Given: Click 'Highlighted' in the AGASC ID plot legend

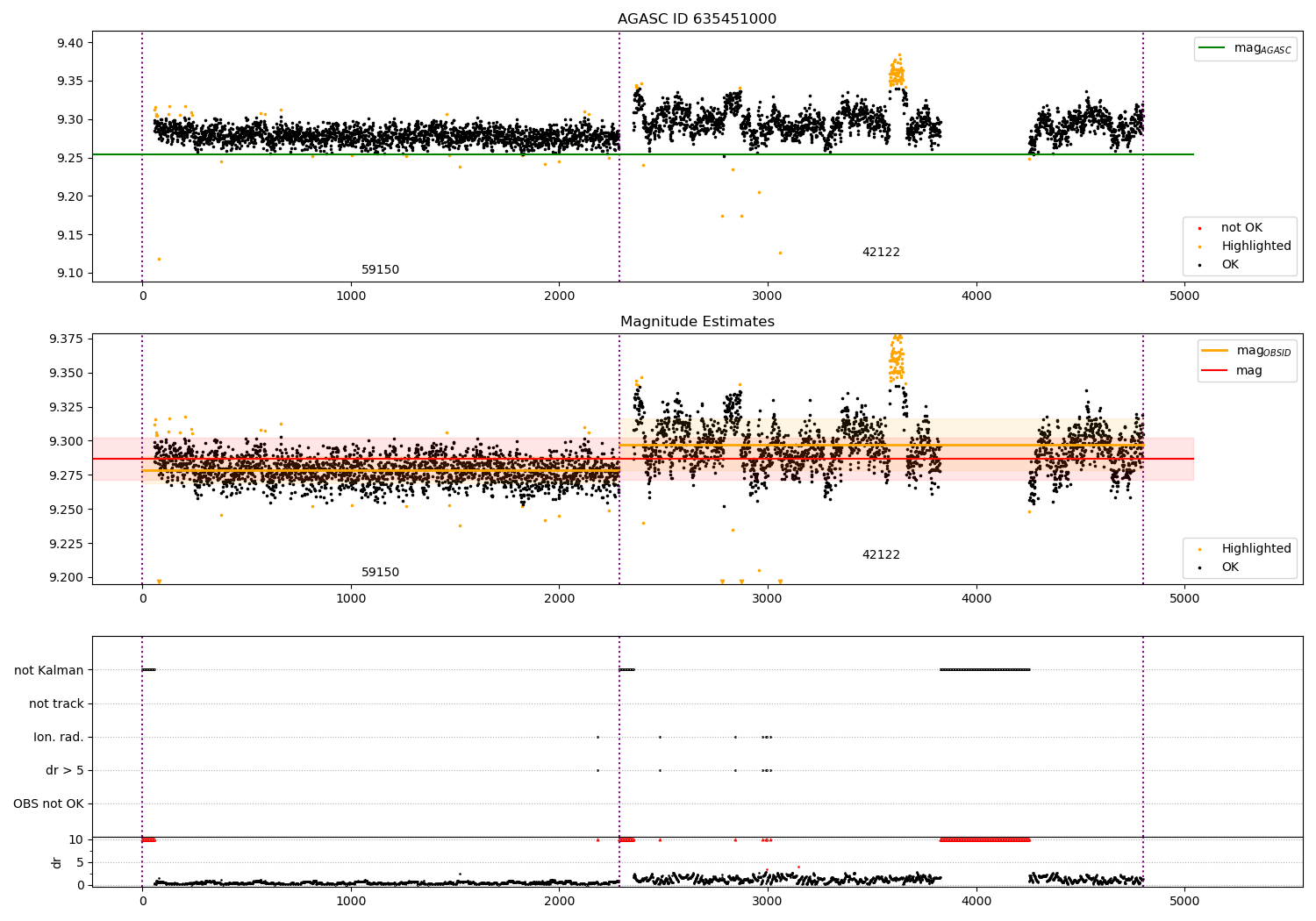Looking at the screenshot, I should (1256, 246).
